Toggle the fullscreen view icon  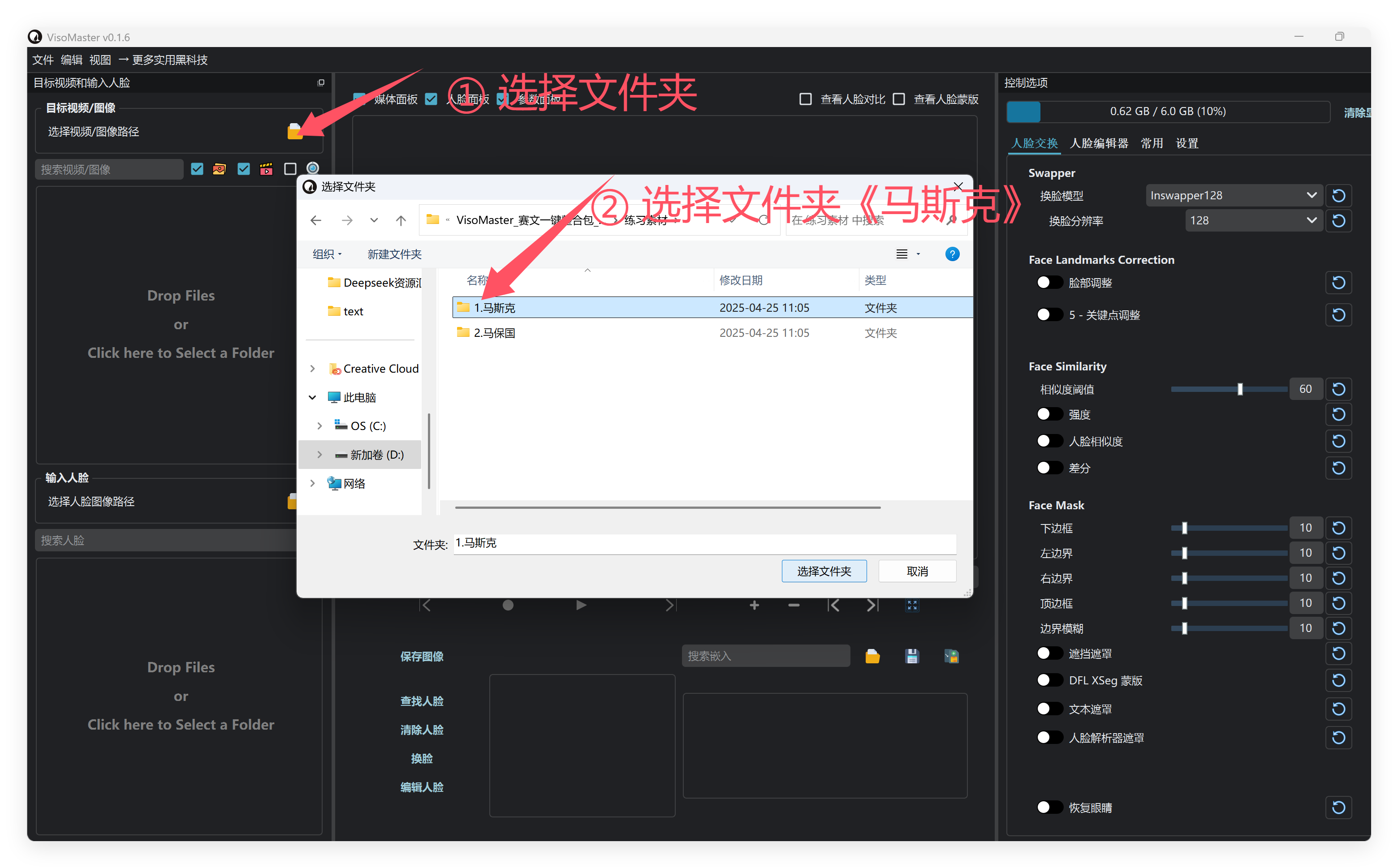pos(912,605)
